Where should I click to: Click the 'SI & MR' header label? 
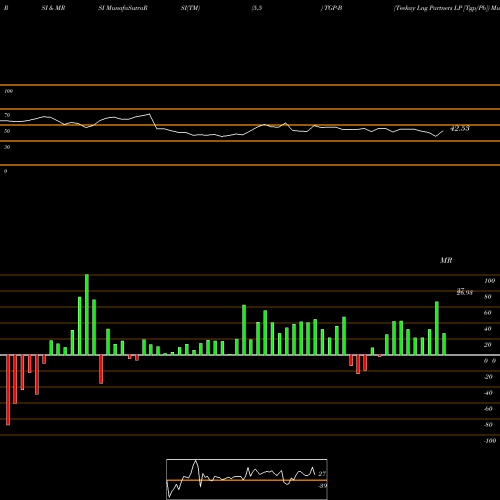[x=53, y=8]
